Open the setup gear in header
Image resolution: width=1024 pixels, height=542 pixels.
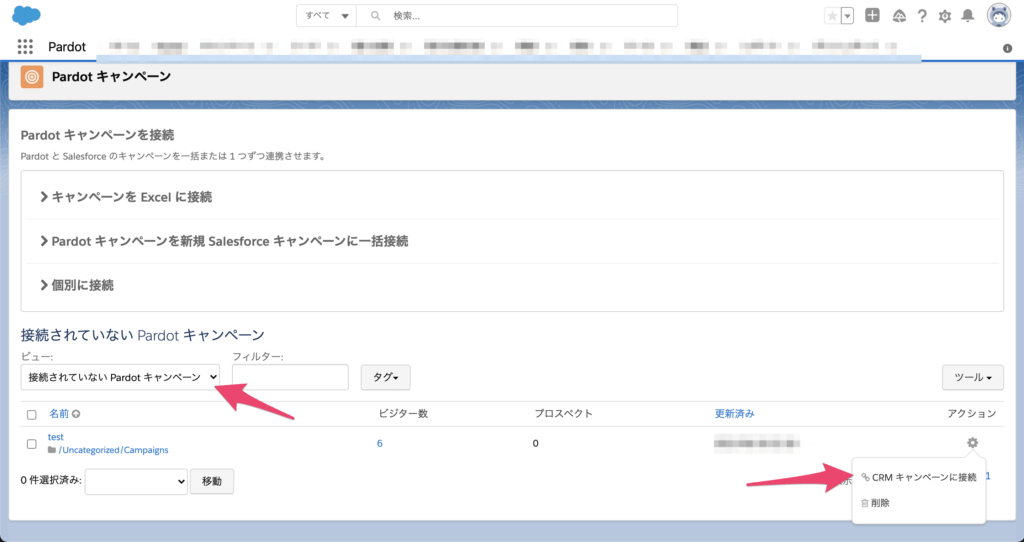click(944, 16)
